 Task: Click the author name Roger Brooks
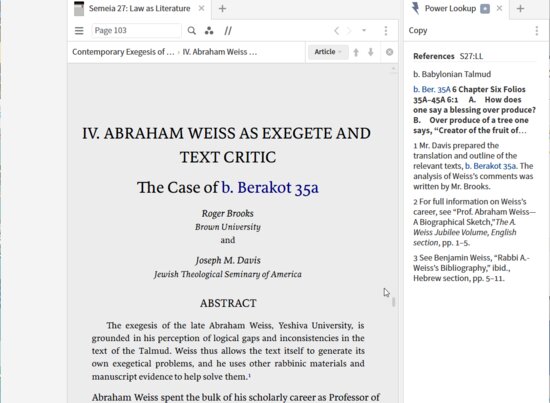(228, 213)
